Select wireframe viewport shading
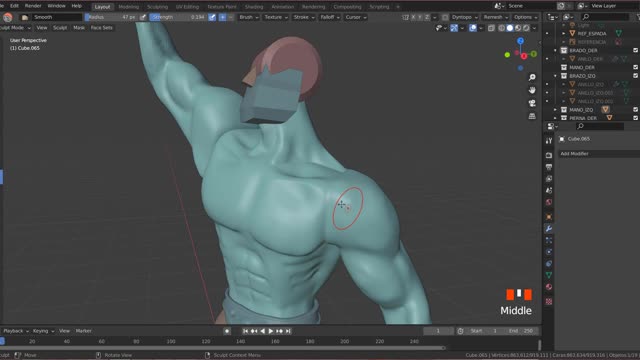Image resolution: width=640 pixels, height=360 pixels. click(x=502, y=28)
